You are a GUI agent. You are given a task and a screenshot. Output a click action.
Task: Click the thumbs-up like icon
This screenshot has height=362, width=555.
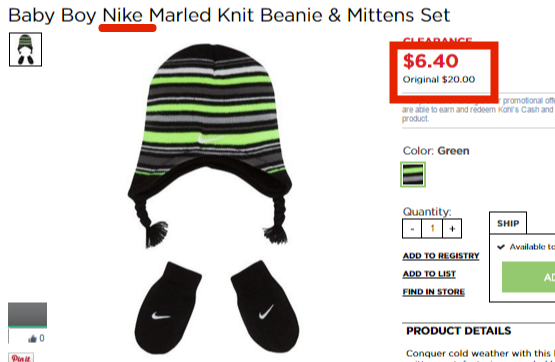(33, 339)
